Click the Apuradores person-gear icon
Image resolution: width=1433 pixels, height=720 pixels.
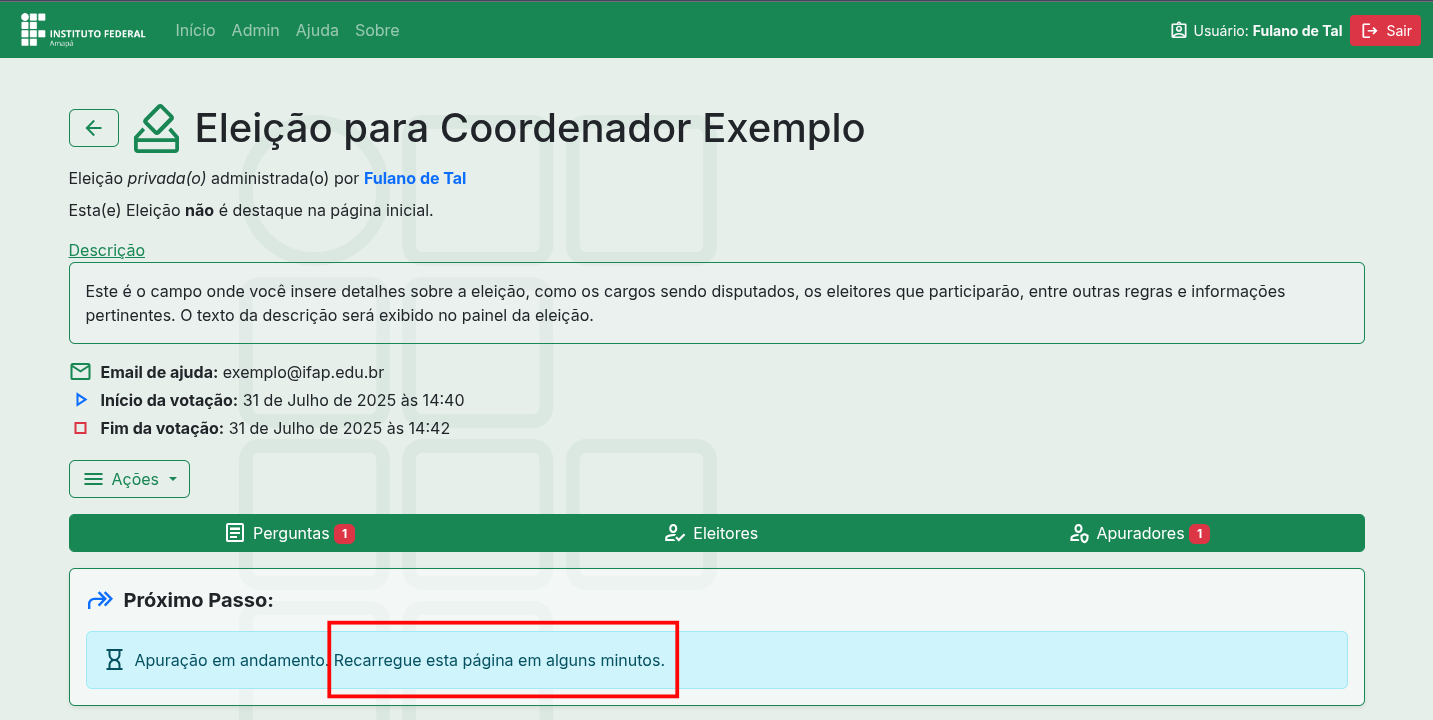pos(1079,533)
